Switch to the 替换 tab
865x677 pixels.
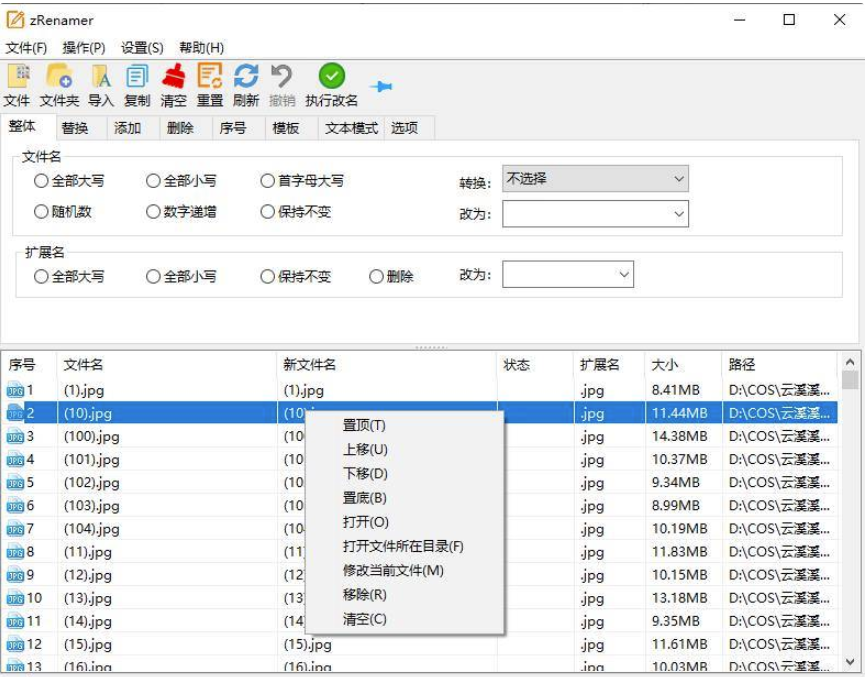(x=75, y=128)
